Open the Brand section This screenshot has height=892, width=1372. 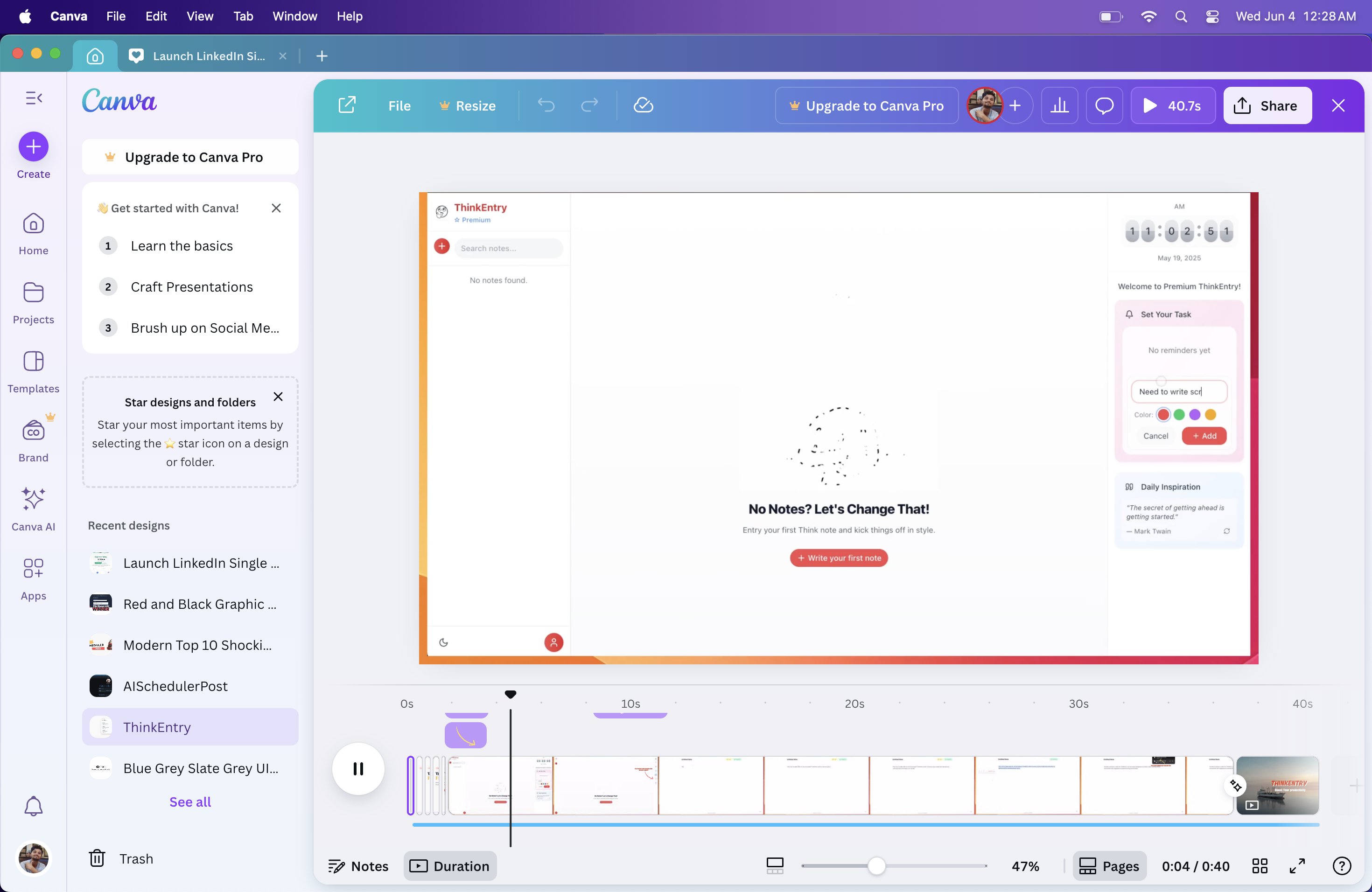click(x=34, y=441)
